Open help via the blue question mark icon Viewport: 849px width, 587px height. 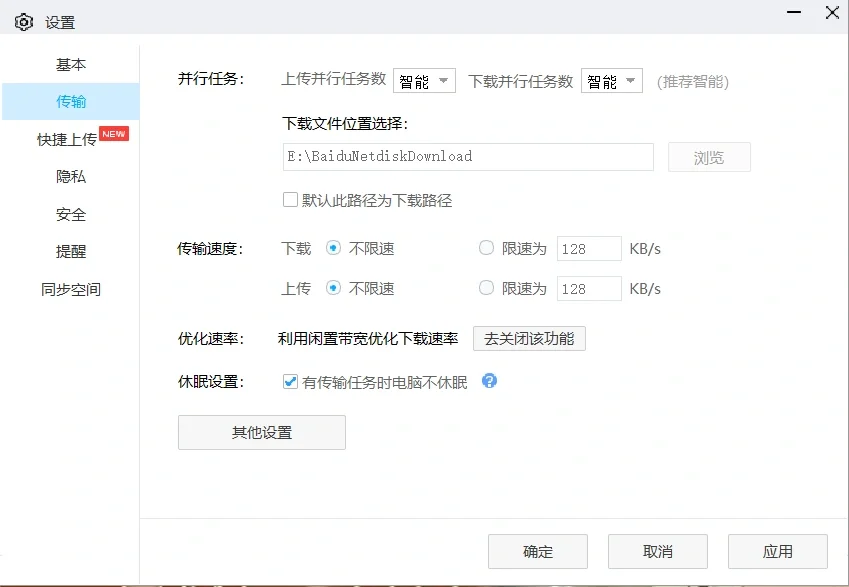tap(489, 381)
